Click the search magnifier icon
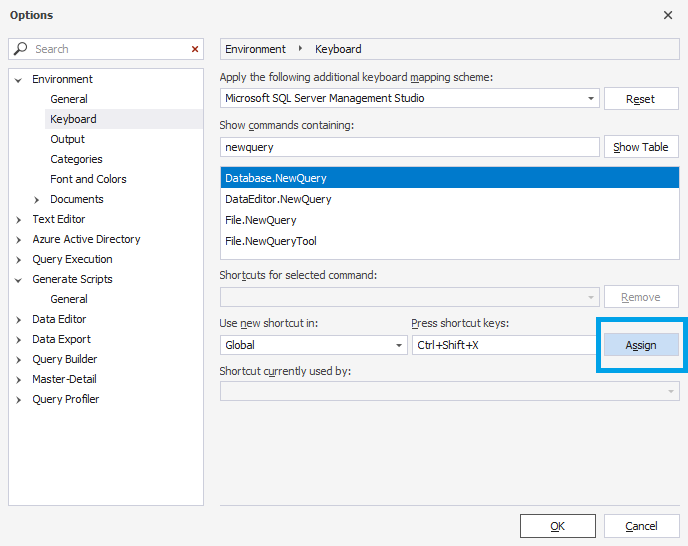This screenshot has height=546, width=688. 20,49
